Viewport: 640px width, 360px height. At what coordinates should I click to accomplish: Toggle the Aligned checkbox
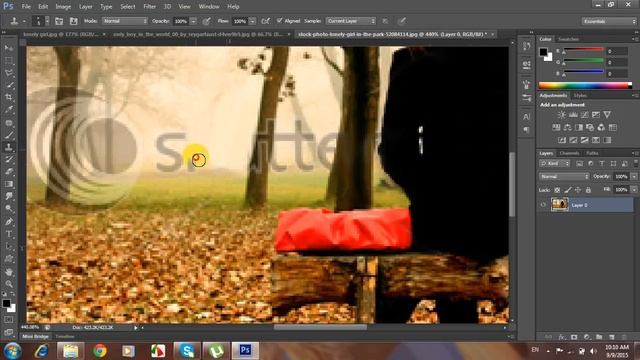coord(280,20)
